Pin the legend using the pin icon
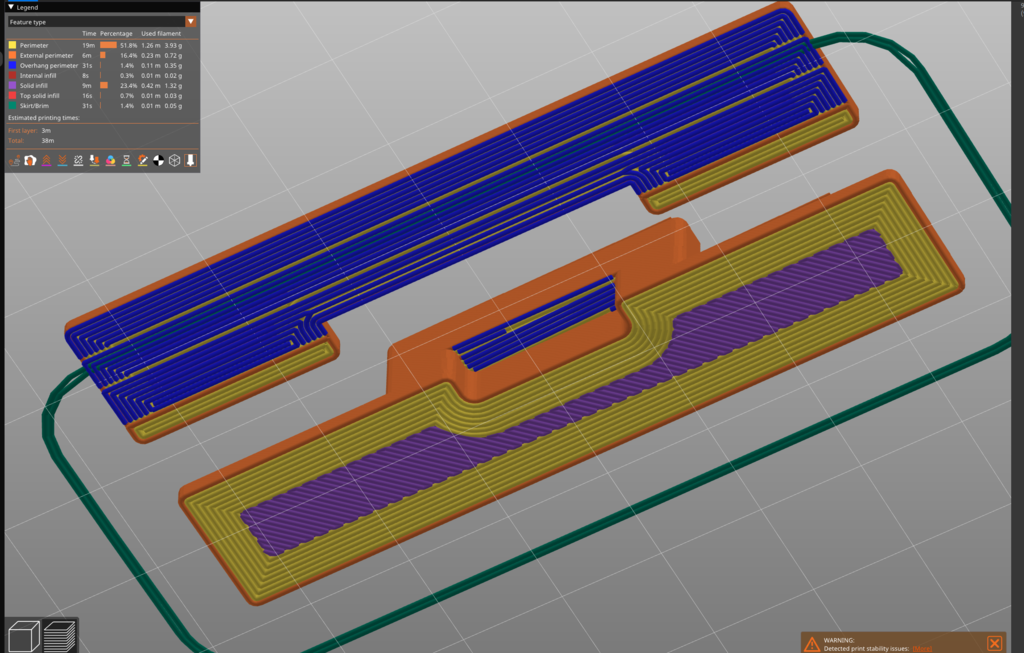1024x653 pixels. tap(191, 160)
